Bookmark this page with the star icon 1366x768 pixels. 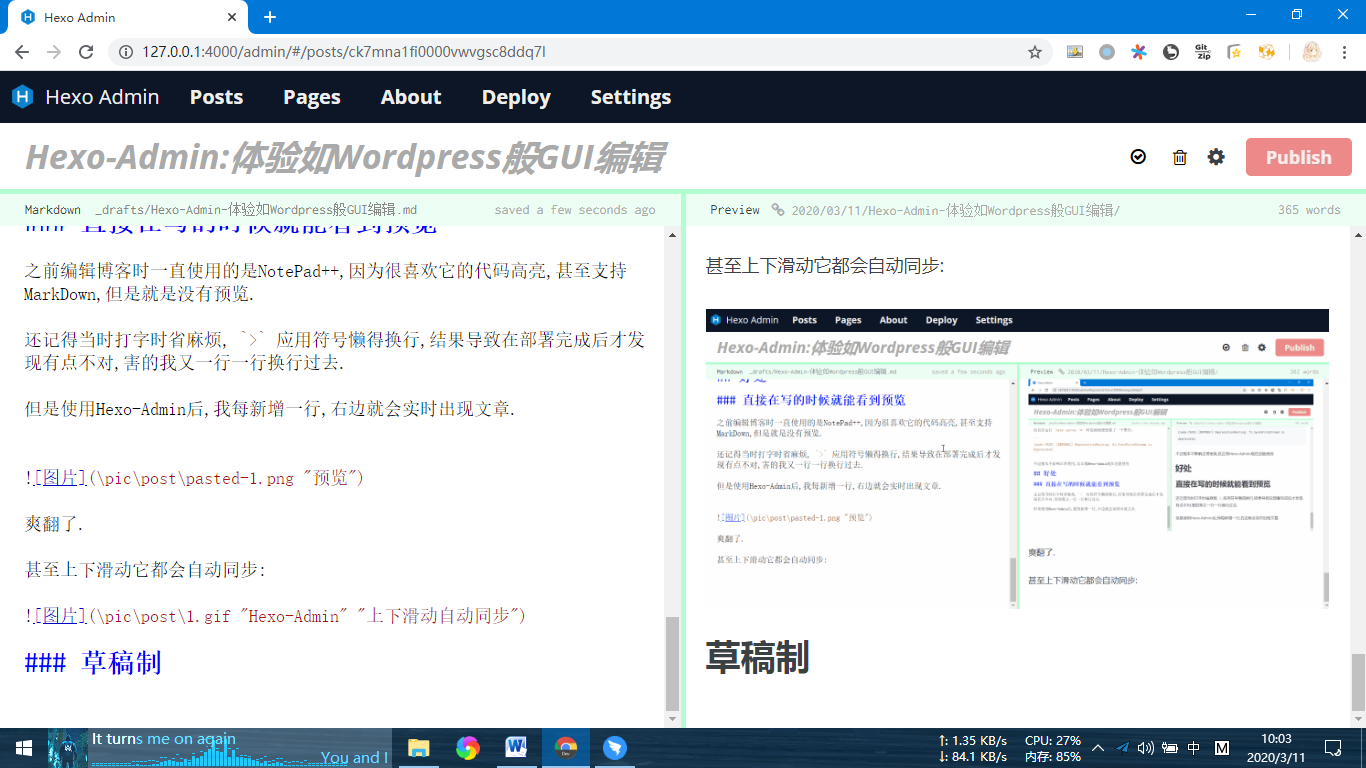pos(1035,52)
